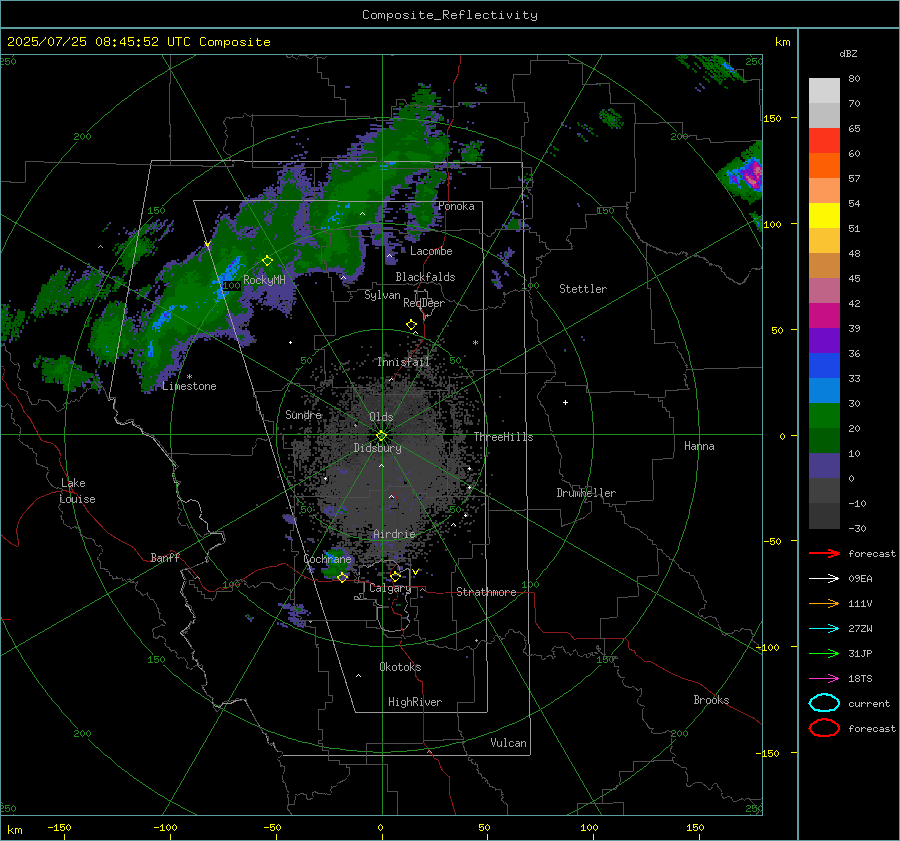Click the bright green 20-30 dBZ swatch
This screenshot has height=841, width=900.
824,416
